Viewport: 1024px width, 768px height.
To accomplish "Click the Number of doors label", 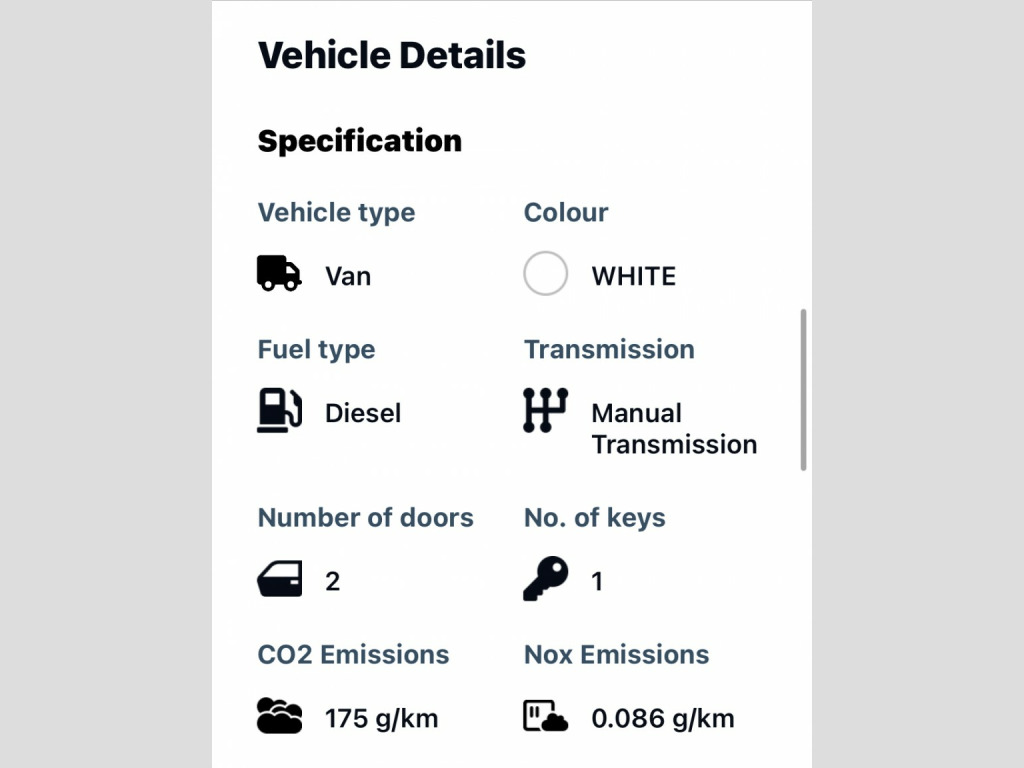I will coord(365,518).
